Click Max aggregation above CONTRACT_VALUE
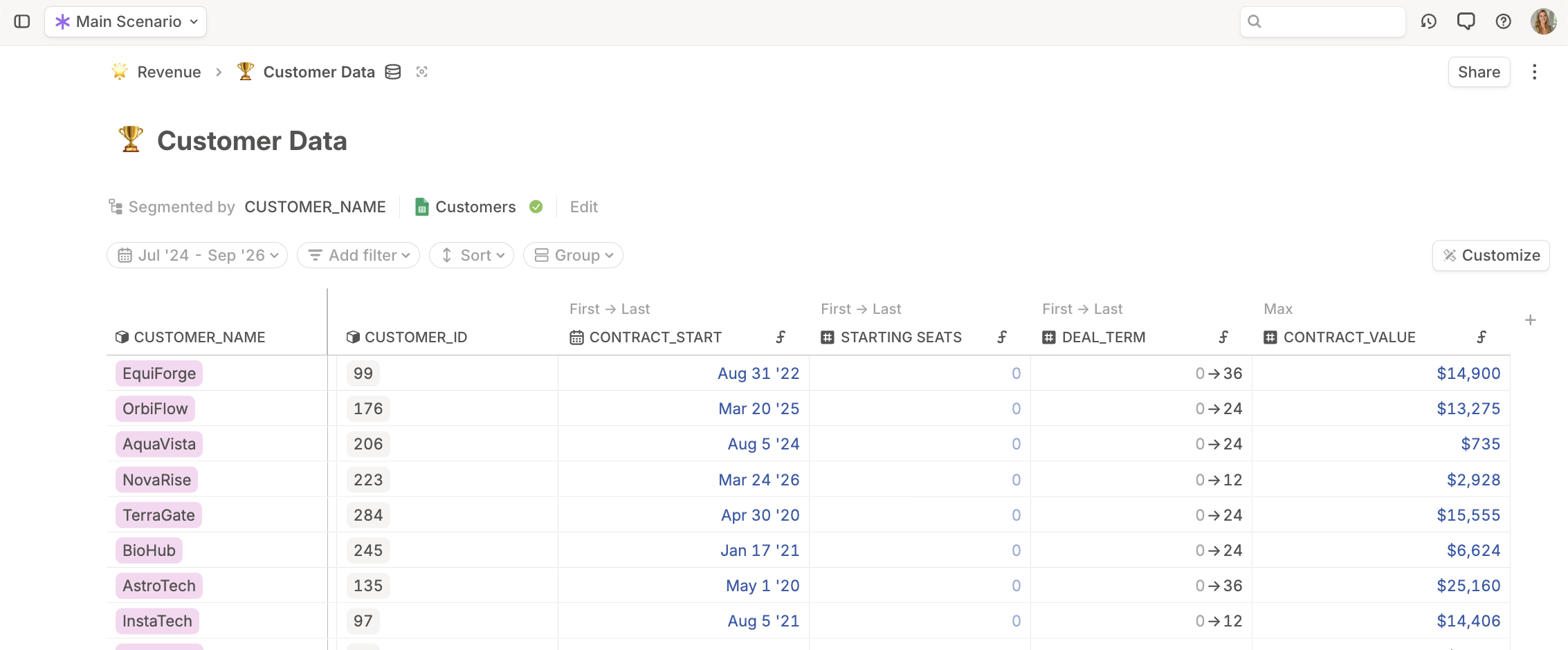 click(x=1278, y=309)
